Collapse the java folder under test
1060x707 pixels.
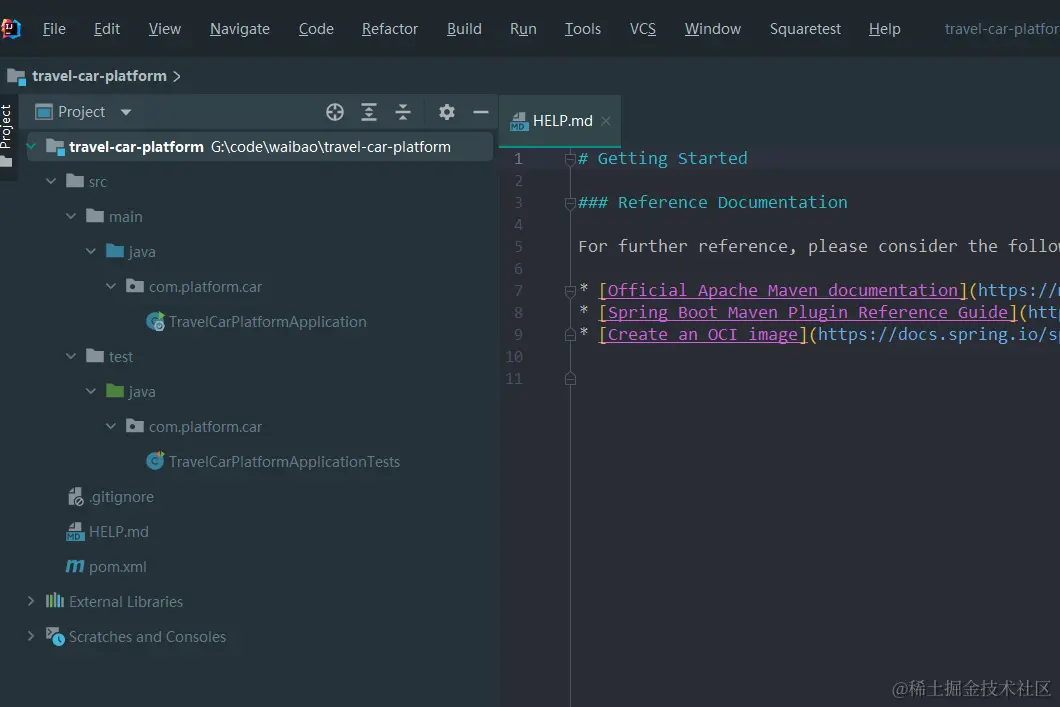pos(91,391)
